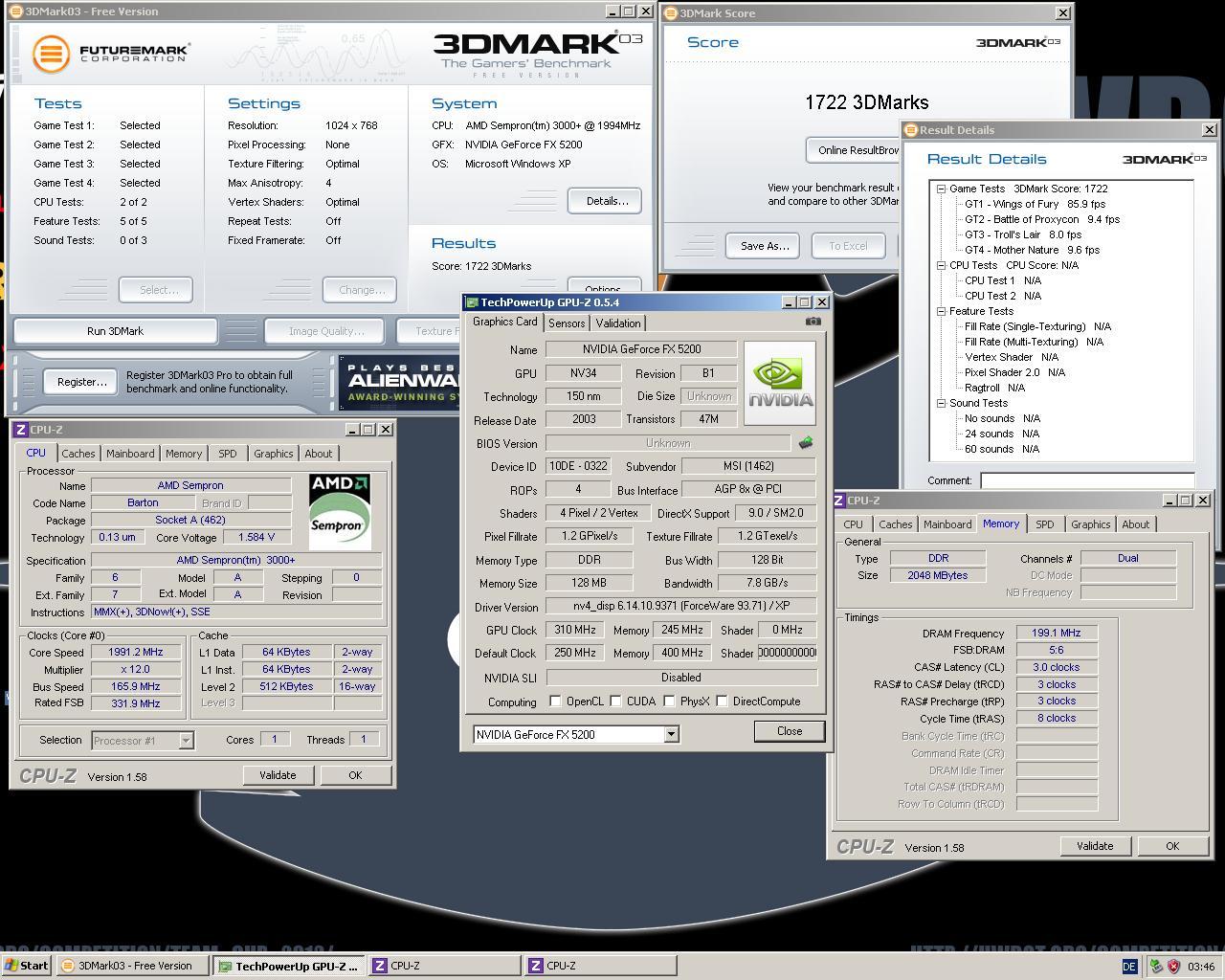Screen dimensions: 1225x980
Task: Click the GPU Name field in GPU-Z
Action: click(641, 349)
